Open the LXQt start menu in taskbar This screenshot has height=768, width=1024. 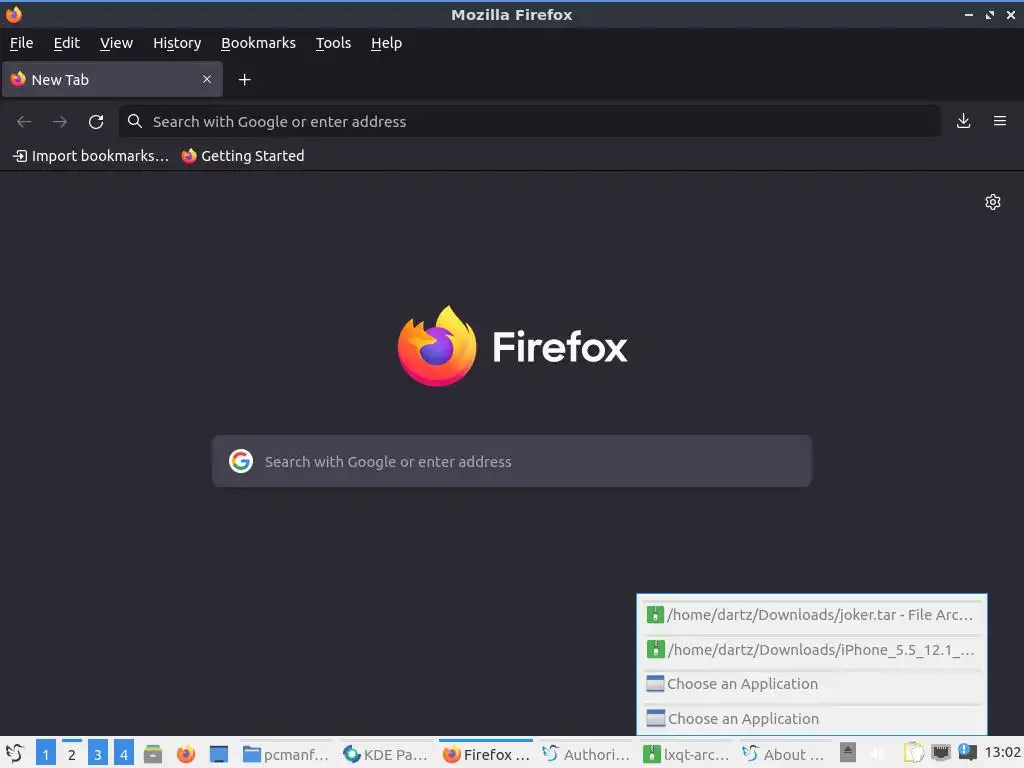tap(15, 754)
